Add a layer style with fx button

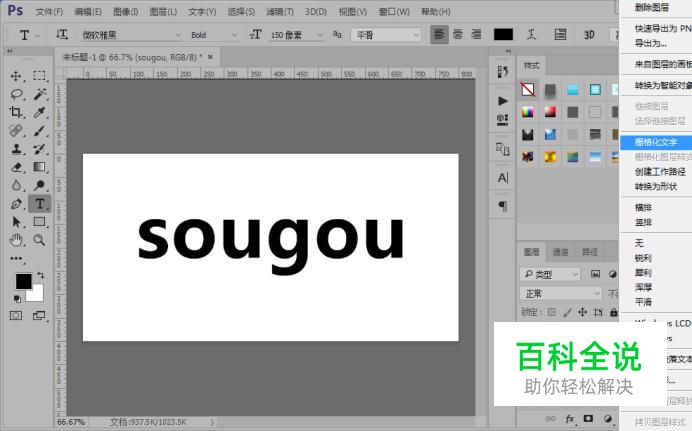click(570, 419)
